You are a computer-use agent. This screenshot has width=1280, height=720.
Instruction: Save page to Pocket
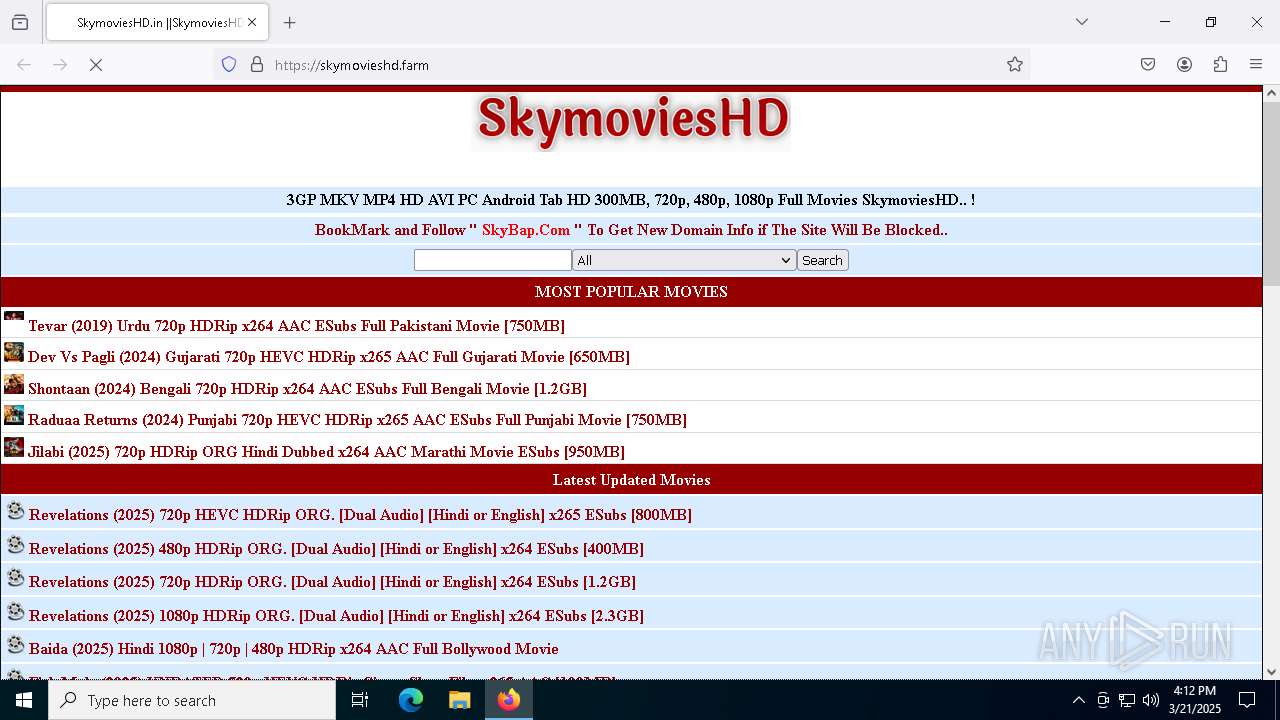tap(1148, 64)
